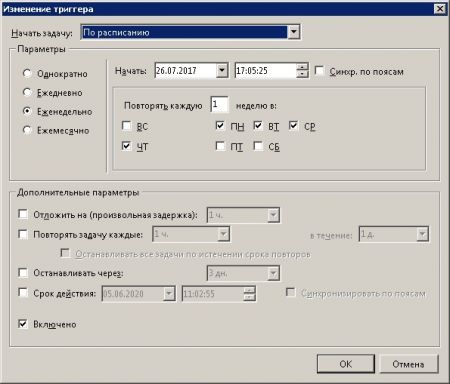Click the 'Отмена' cancel button
The width and height of the screenshot is (450, 384).
[x=408, y=364]
